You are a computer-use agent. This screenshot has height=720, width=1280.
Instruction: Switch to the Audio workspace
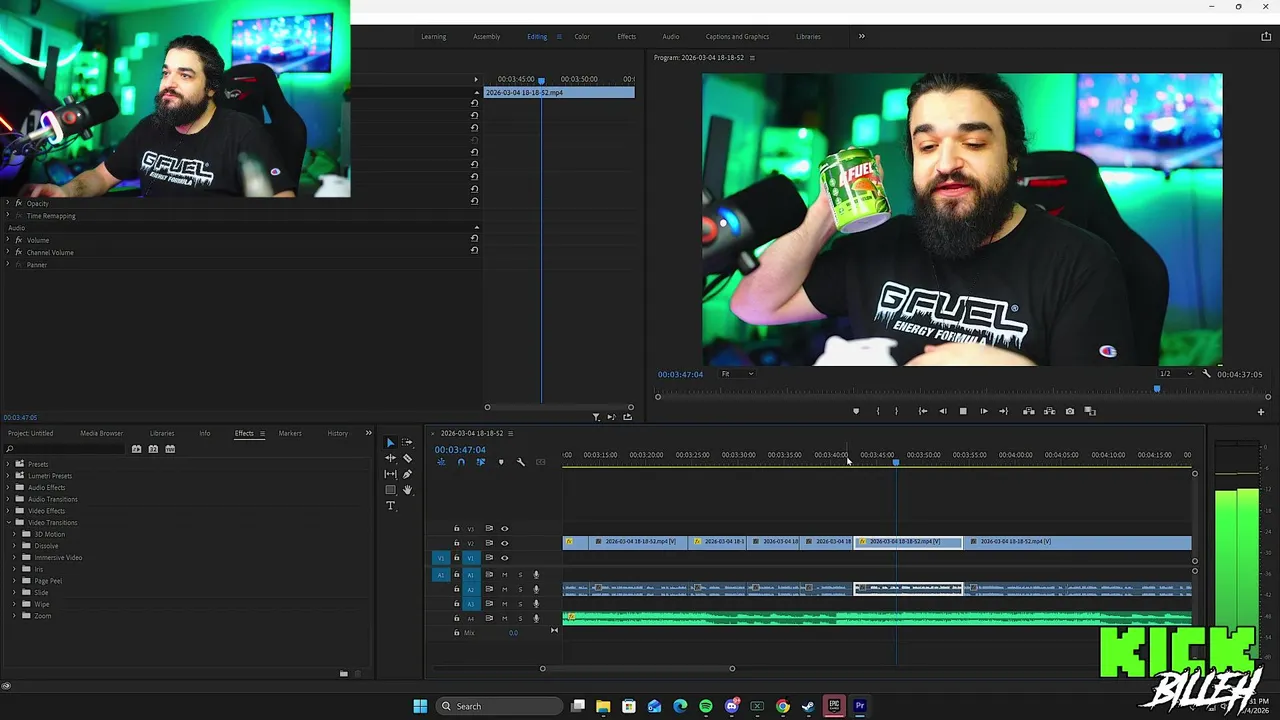point(671,36)
